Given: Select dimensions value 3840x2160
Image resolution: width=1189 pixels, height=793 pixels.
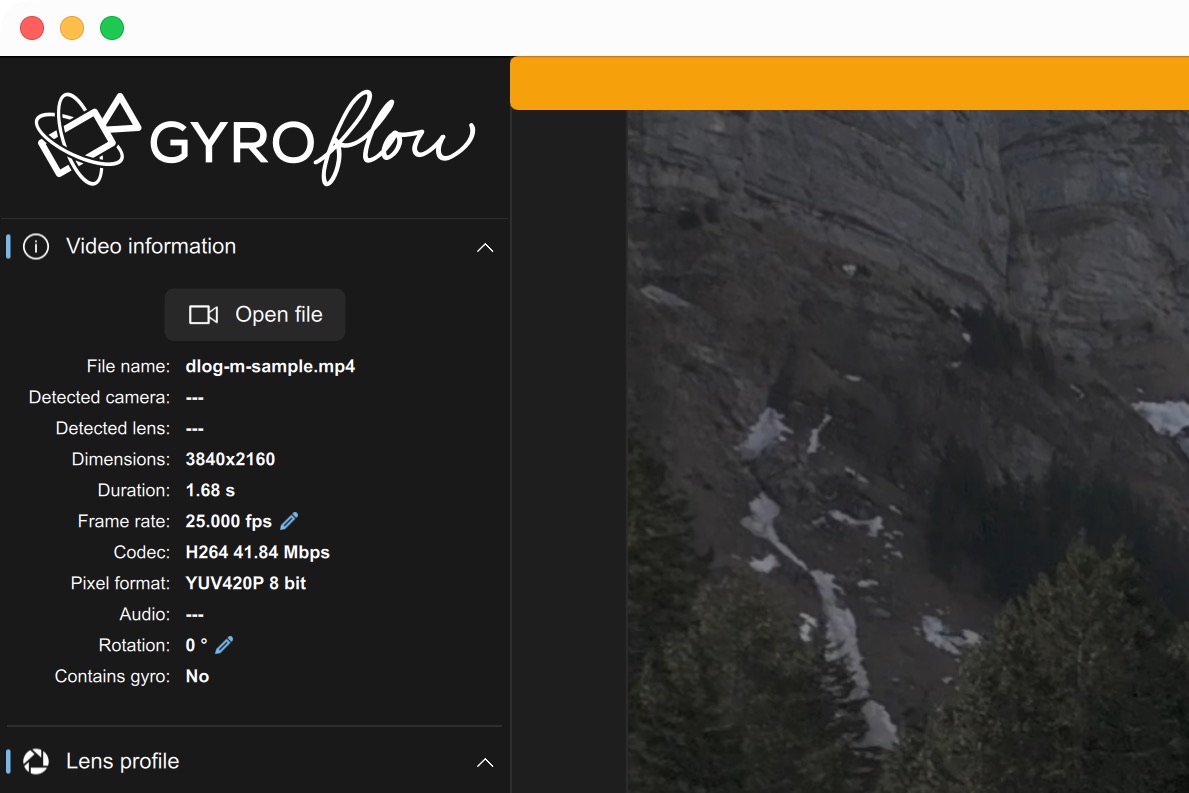Looking at the screenshot, I should click(231, 459).
